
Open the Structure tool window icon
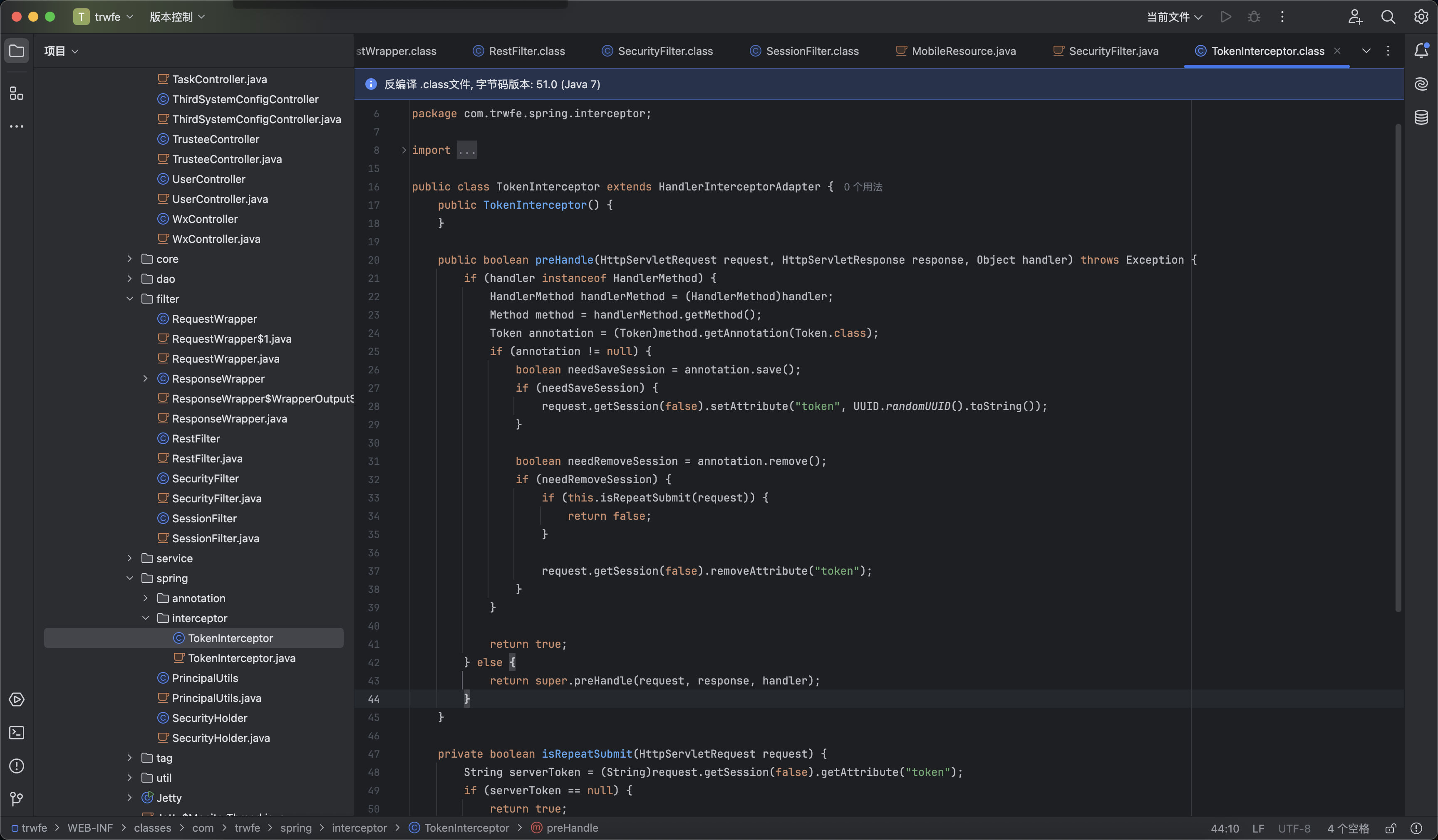click(17, 94)
